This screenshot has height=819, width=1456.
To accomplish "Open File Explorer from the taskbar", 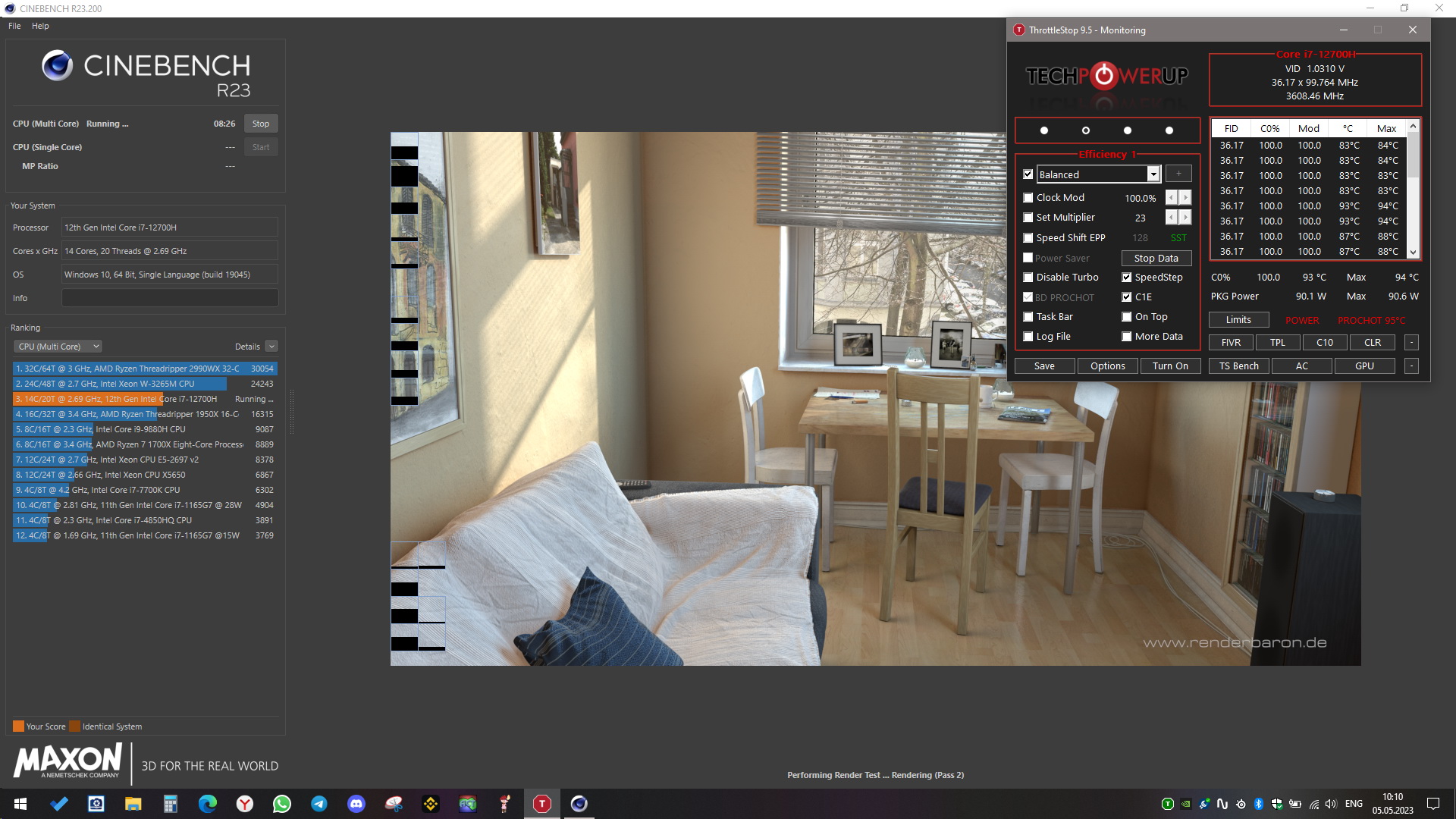I will (133, 804).
